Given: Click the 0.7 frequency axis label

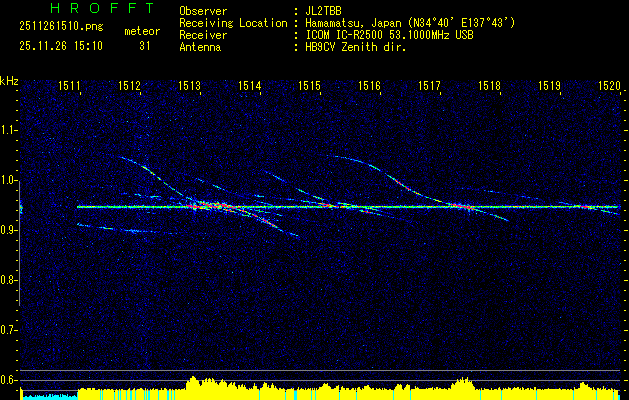Looking at the screenshot, I should pyautogui.click(x=9, y=329).
